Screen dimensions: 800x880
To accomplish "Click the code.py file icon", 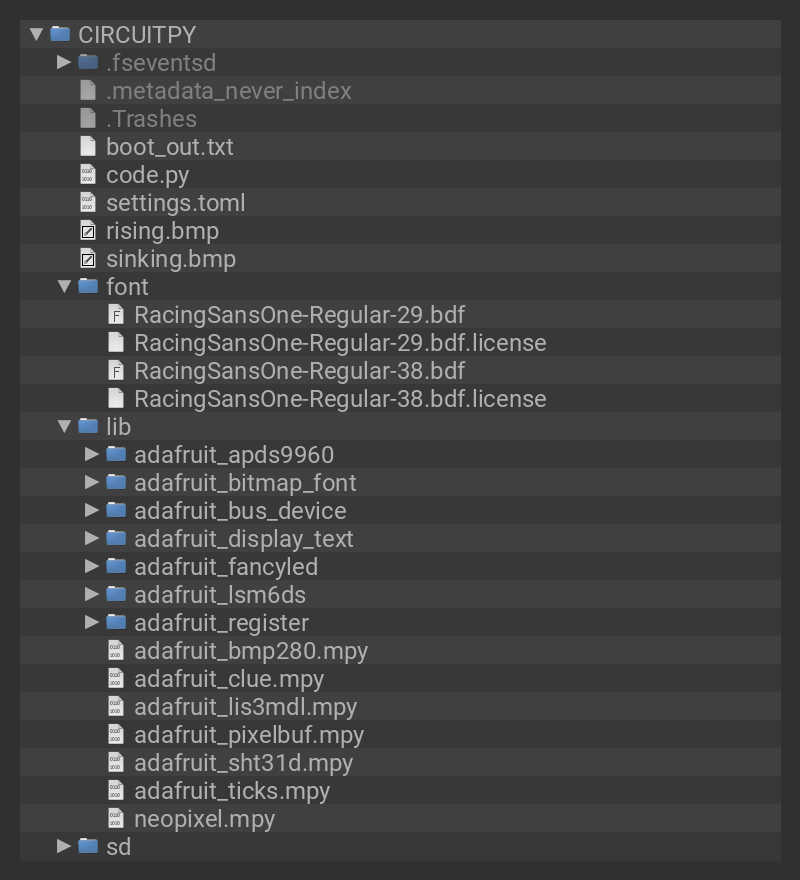I will pos(88,174).
